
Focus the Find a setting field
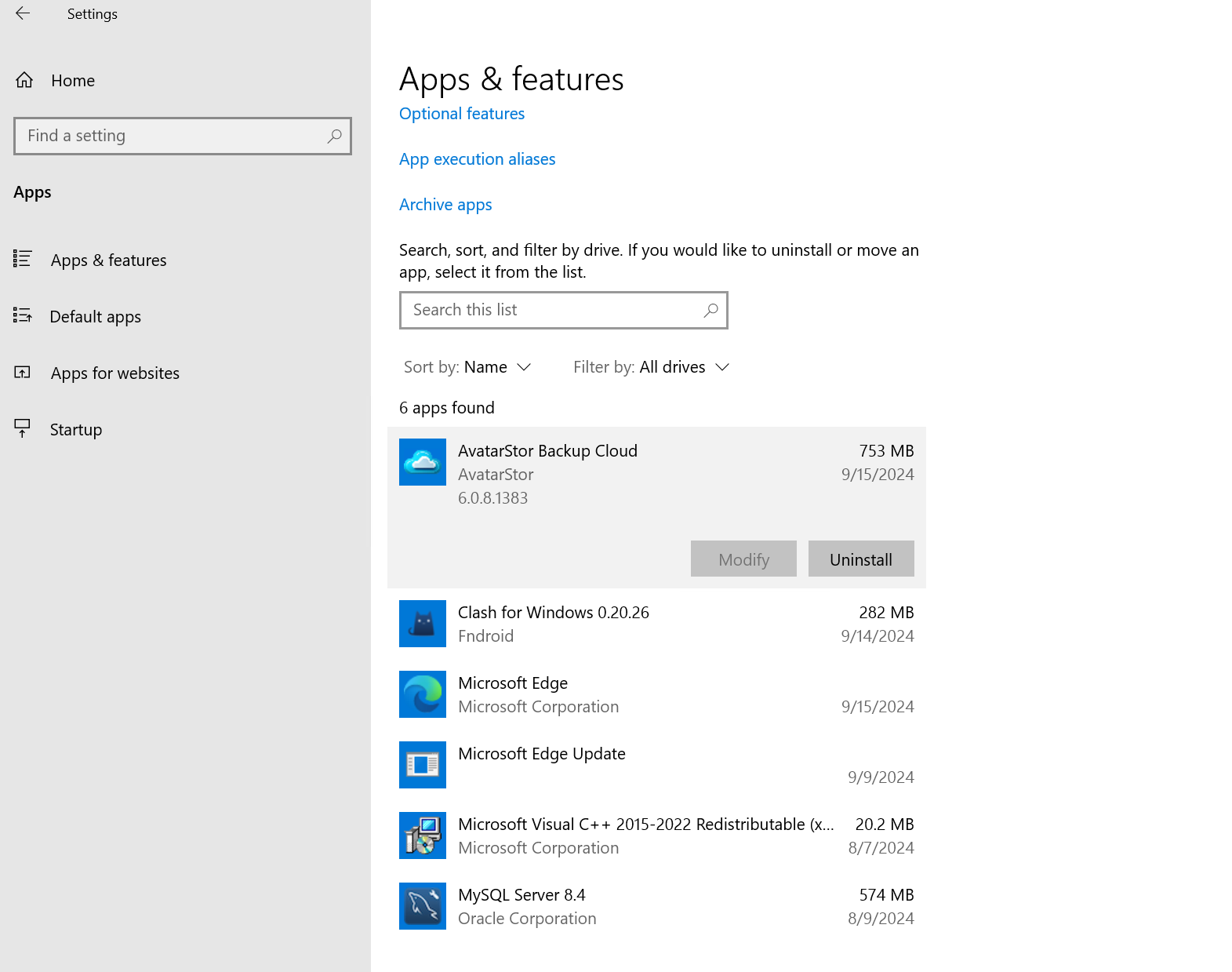182,136
